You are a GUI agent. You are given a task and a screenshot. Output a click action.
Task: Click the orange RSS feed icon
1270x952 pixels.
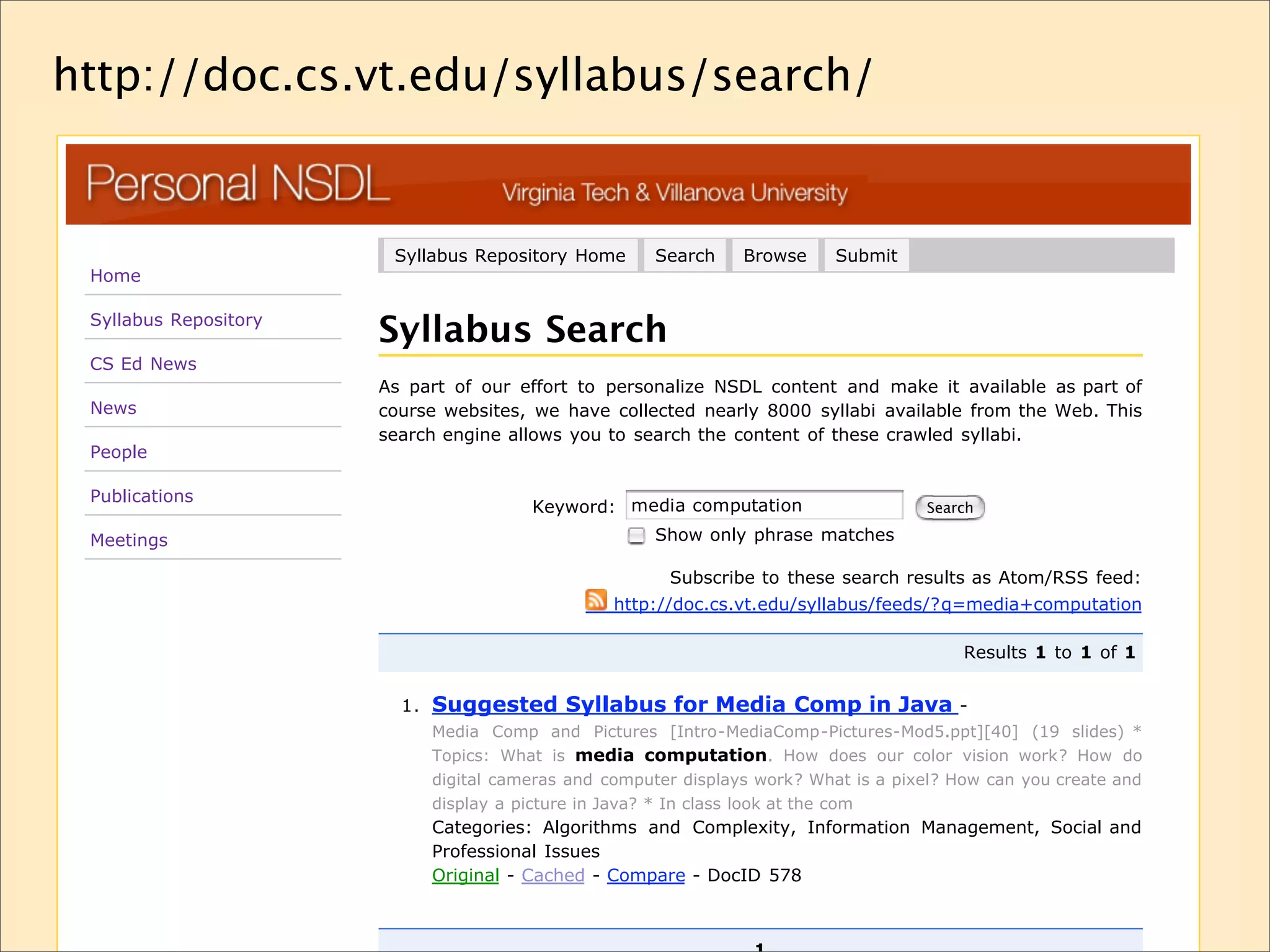(596, 600)
